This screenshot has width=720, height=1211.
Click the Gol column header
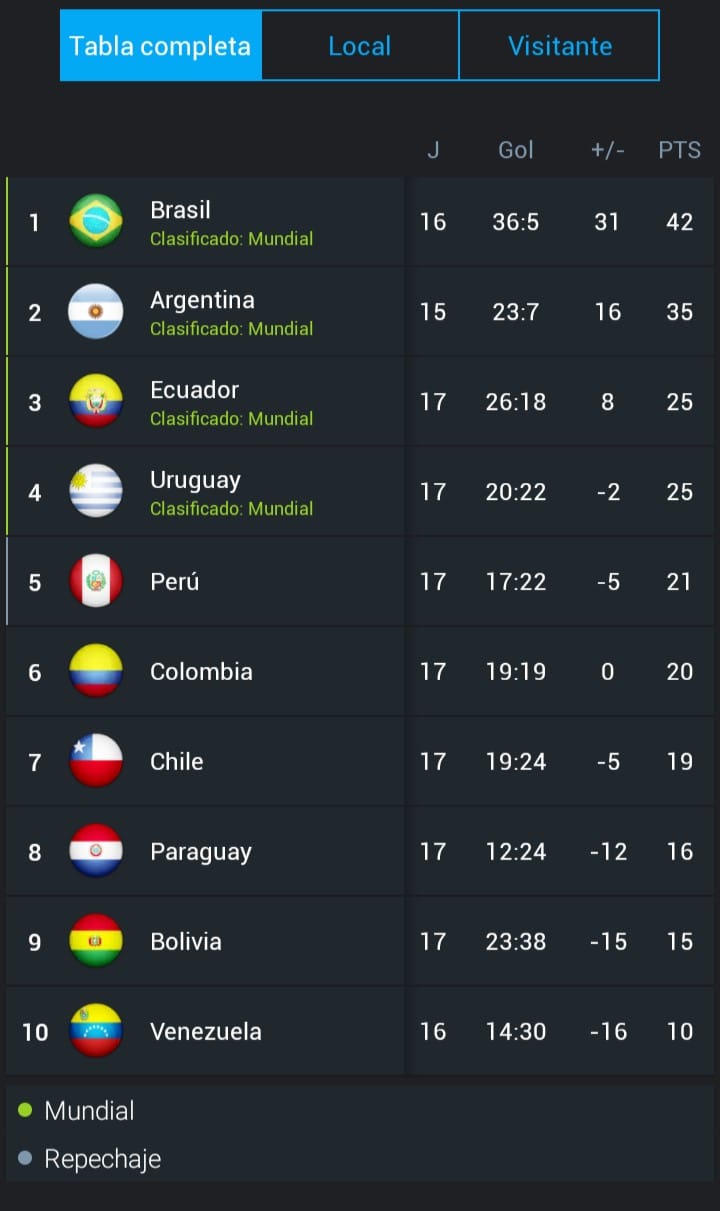(x=516, y=150)
